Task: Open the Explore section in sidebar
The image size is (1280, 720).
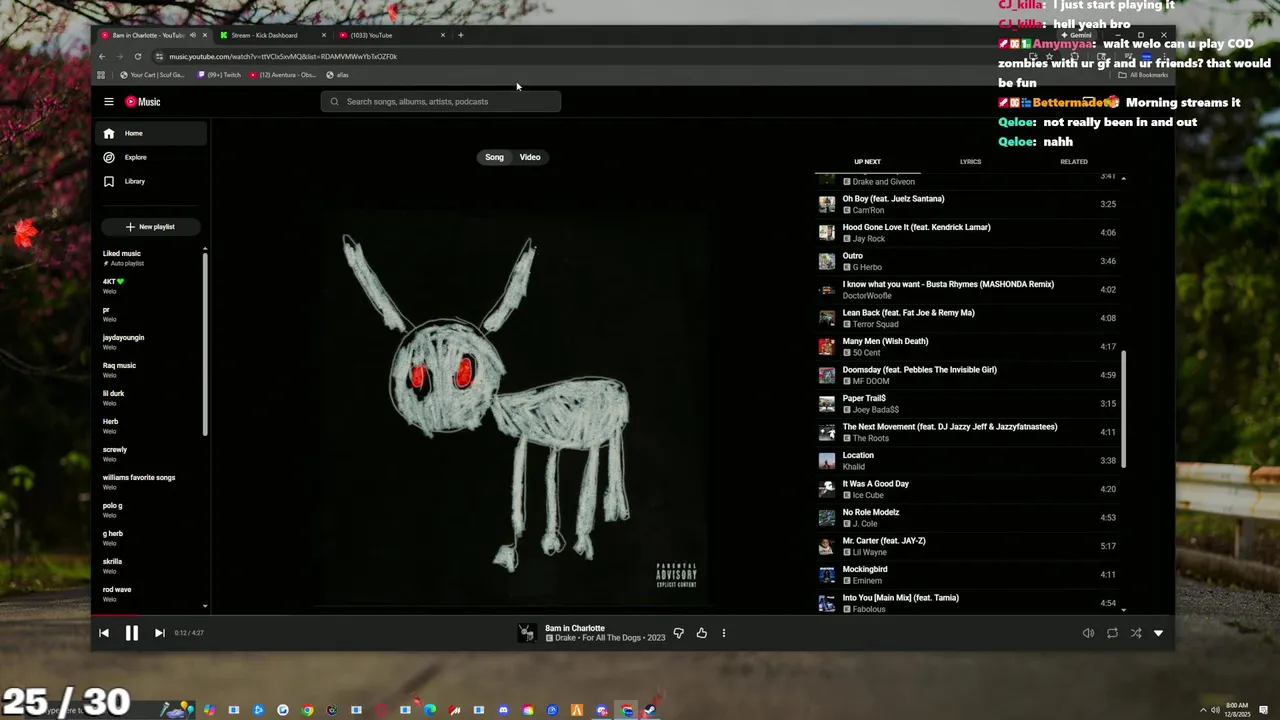Action: coord(151,157)
